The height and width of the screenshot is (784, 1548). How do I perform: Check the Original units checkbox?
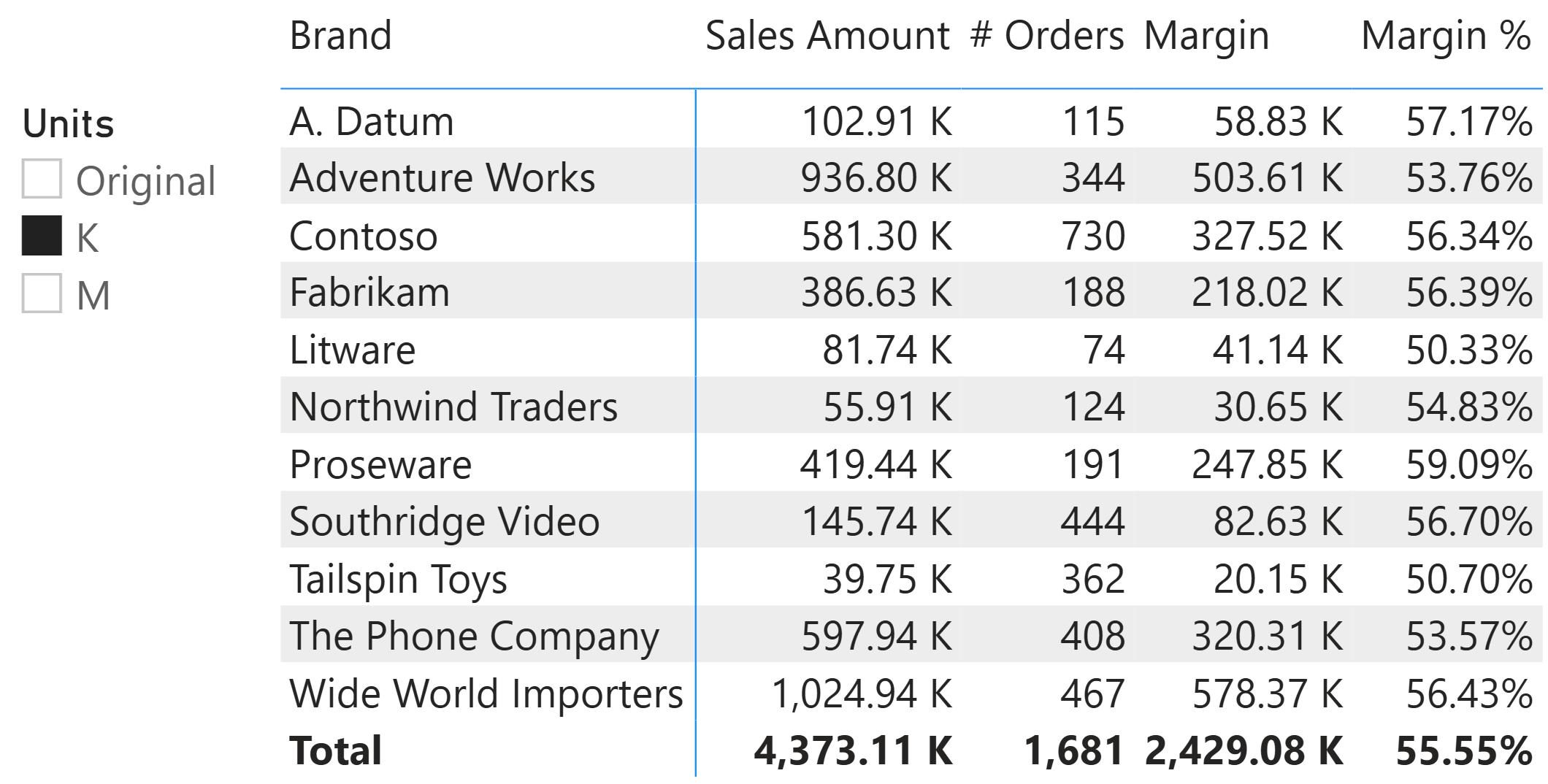click(x=42, y=180)
